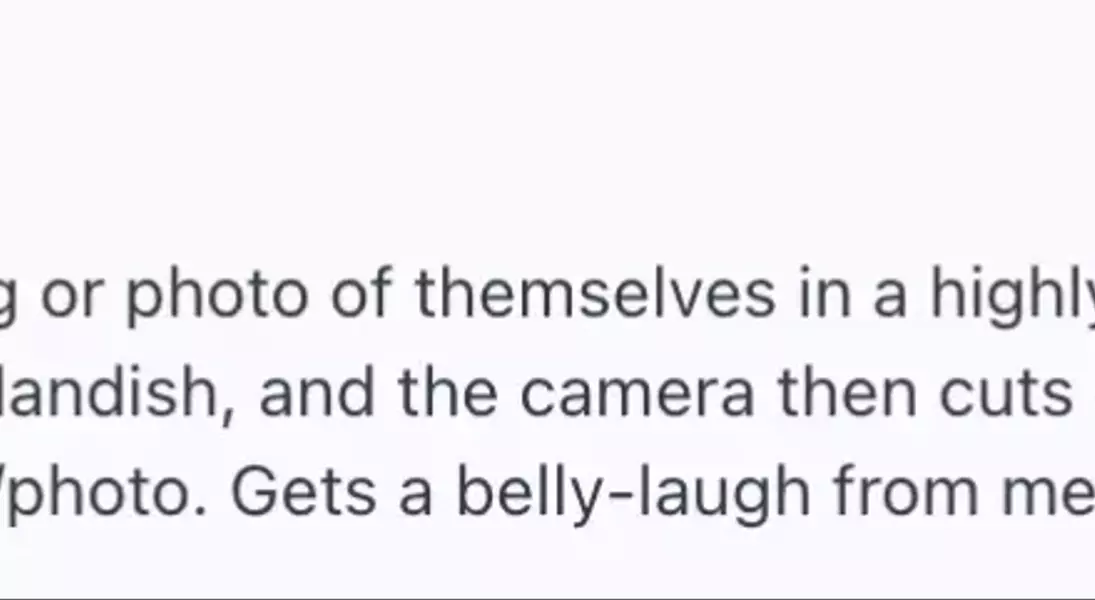
Task: Click the word "and" after "landish,"
Action: click(x=317, y=391)
